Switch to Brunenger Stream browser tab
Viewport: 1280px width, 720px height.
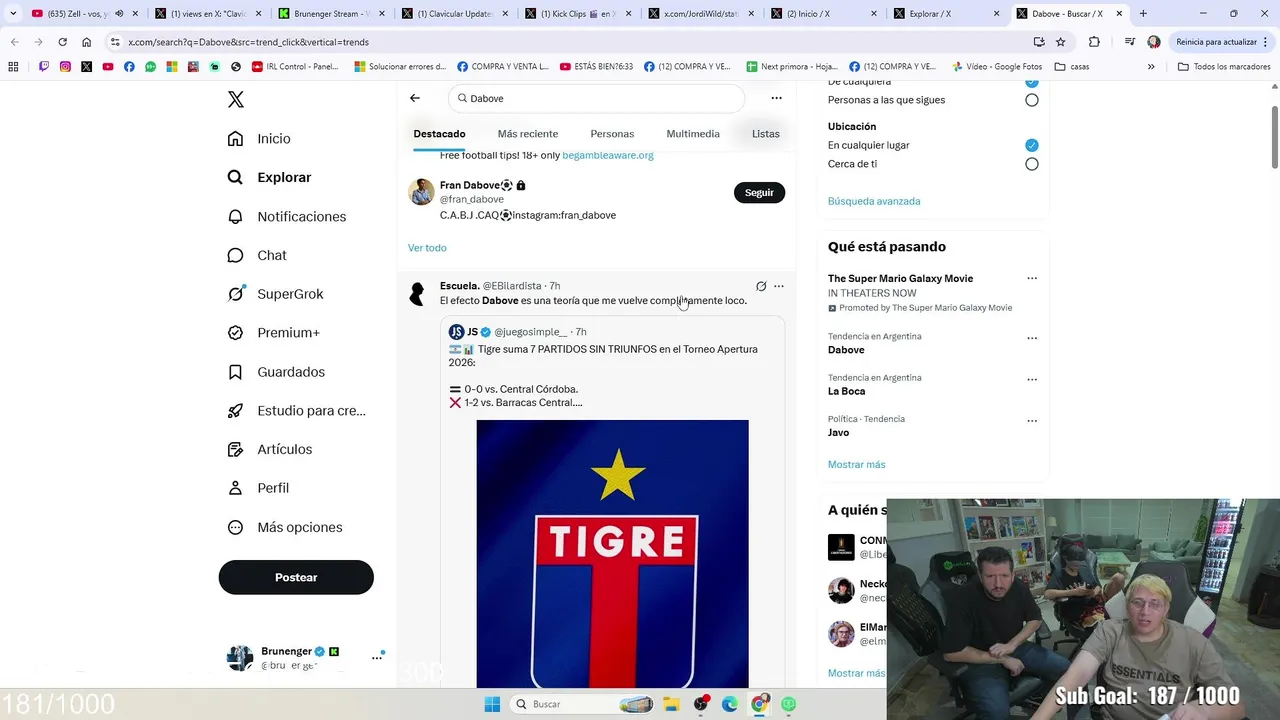[329, 14]
